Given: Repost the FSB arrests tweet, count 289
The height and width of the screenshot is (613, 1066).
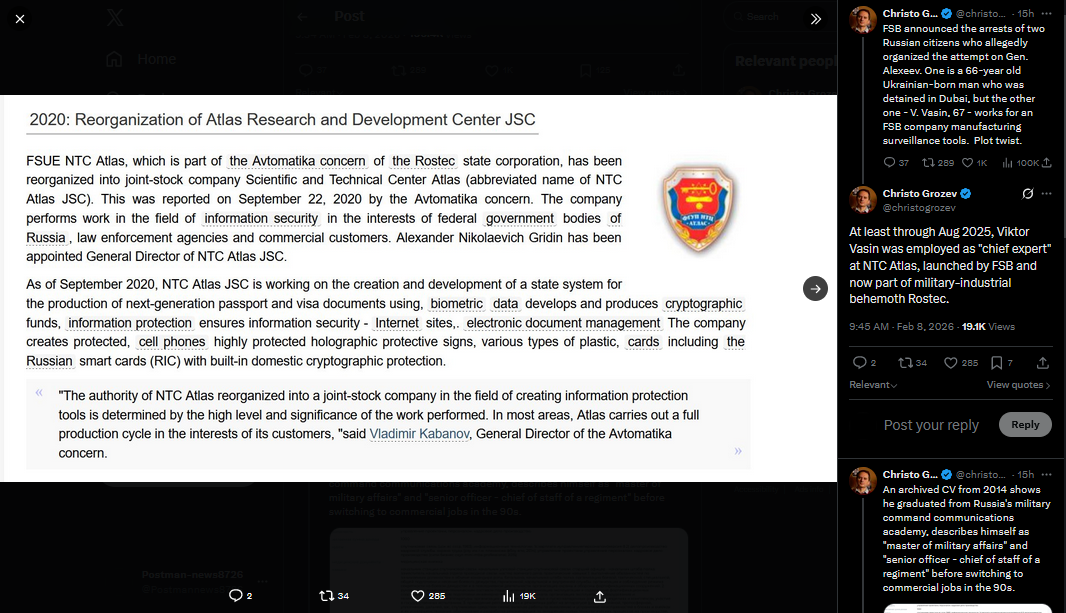Looking at the screenshot, I should tap(938, 162).
